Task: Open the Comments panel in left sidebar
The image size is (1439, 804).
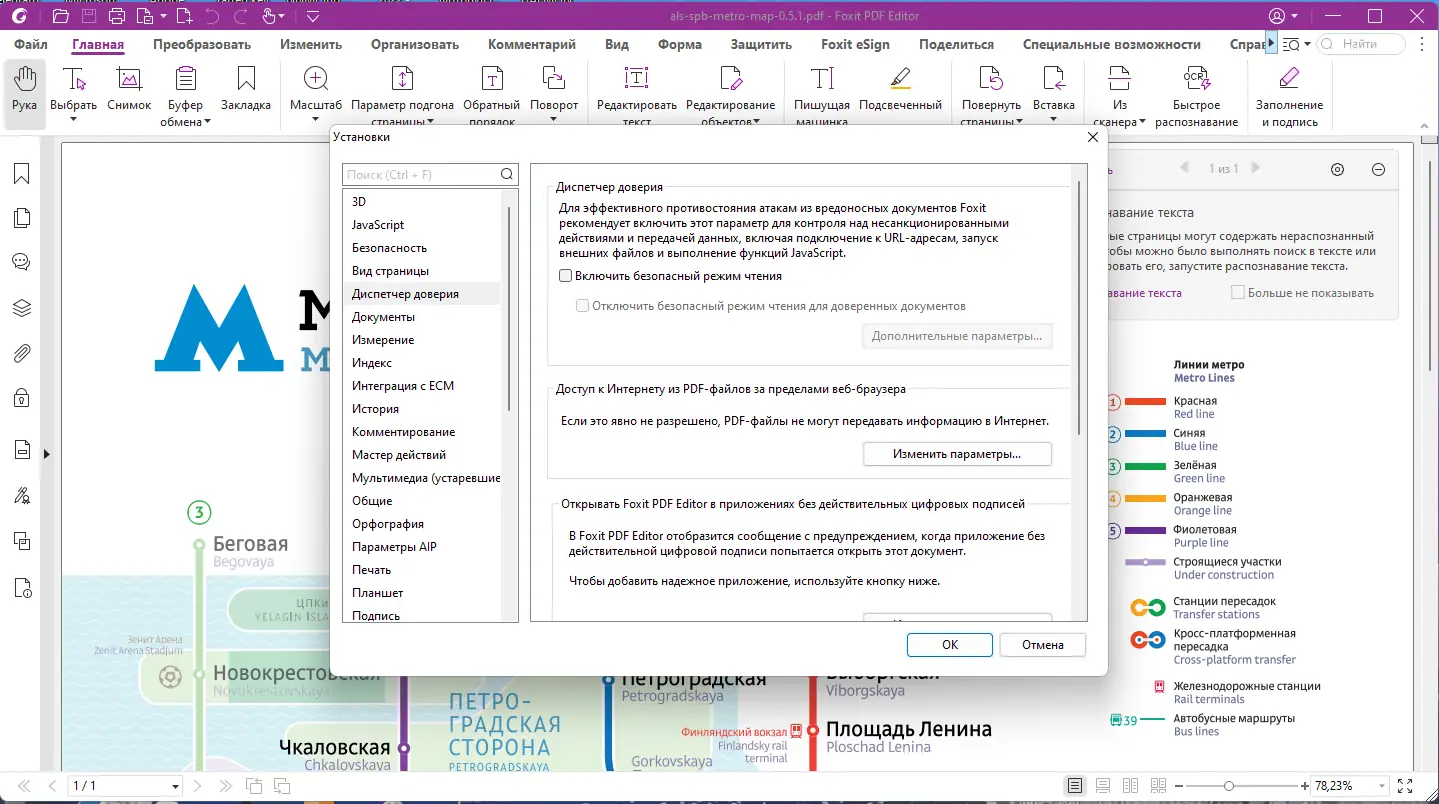Action: click(x=21, y=262)
